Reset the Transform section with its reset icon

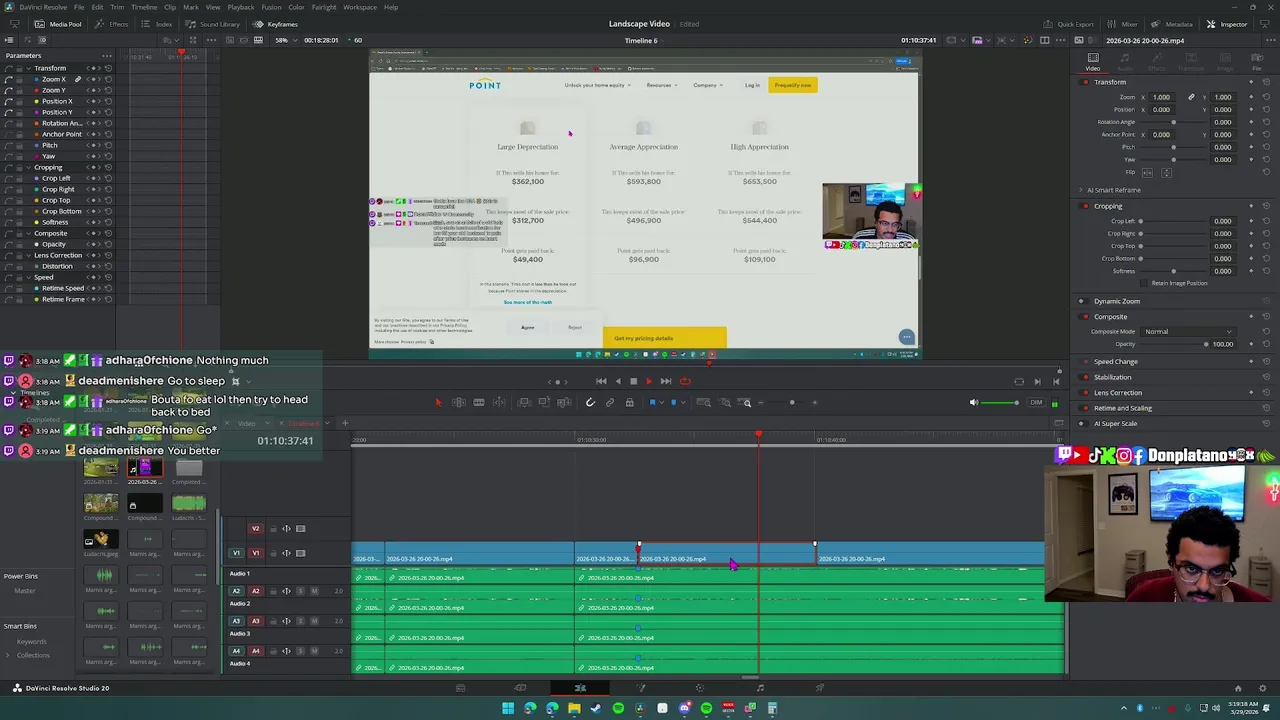(1266, 82)
